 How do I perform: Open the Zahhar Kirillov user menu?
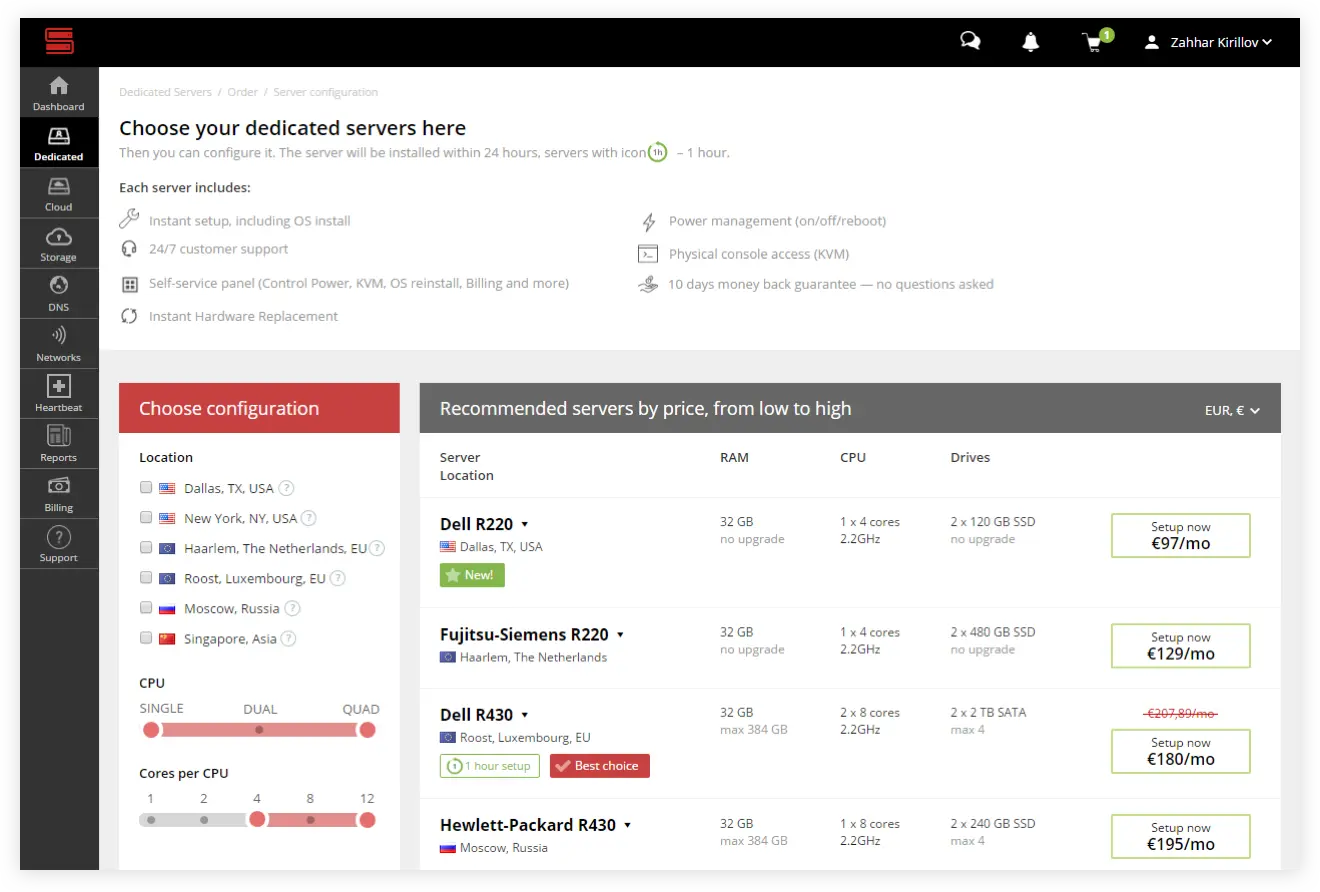tap(1221, 43)
